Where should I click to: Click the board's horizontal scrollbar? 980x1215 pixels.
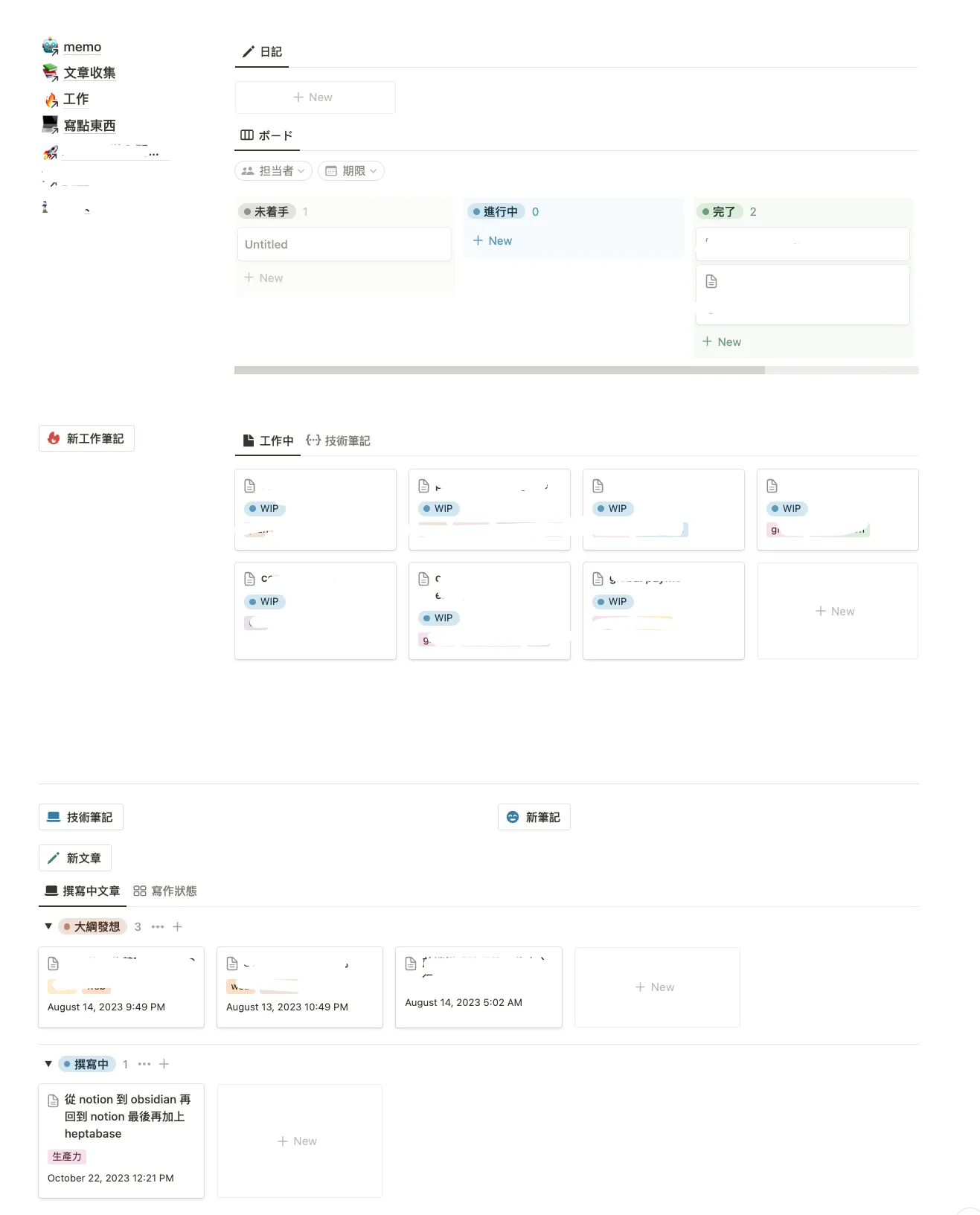499,370
